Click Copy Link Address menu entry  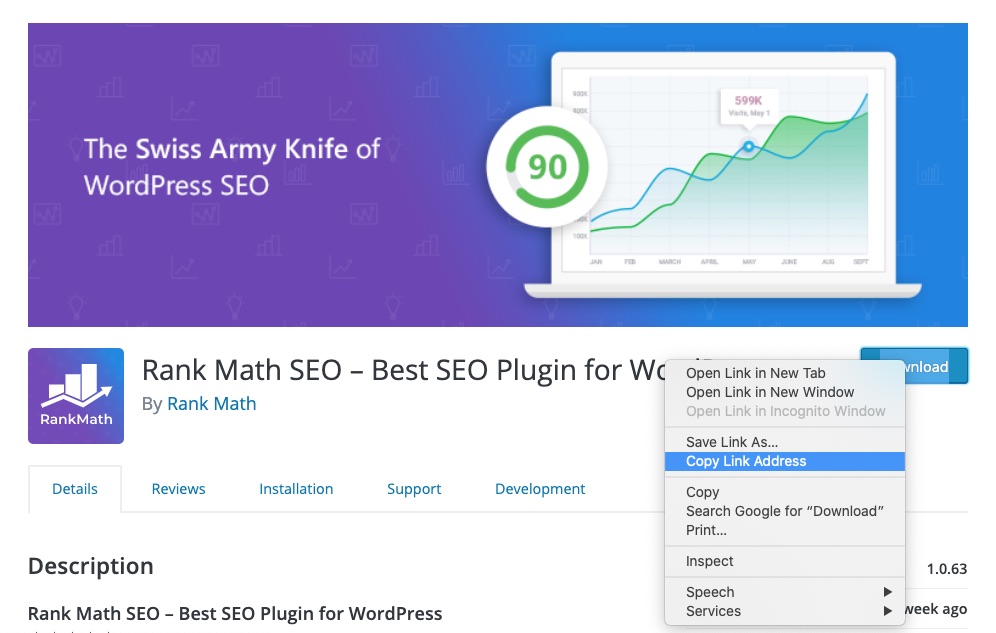point(745,461)
